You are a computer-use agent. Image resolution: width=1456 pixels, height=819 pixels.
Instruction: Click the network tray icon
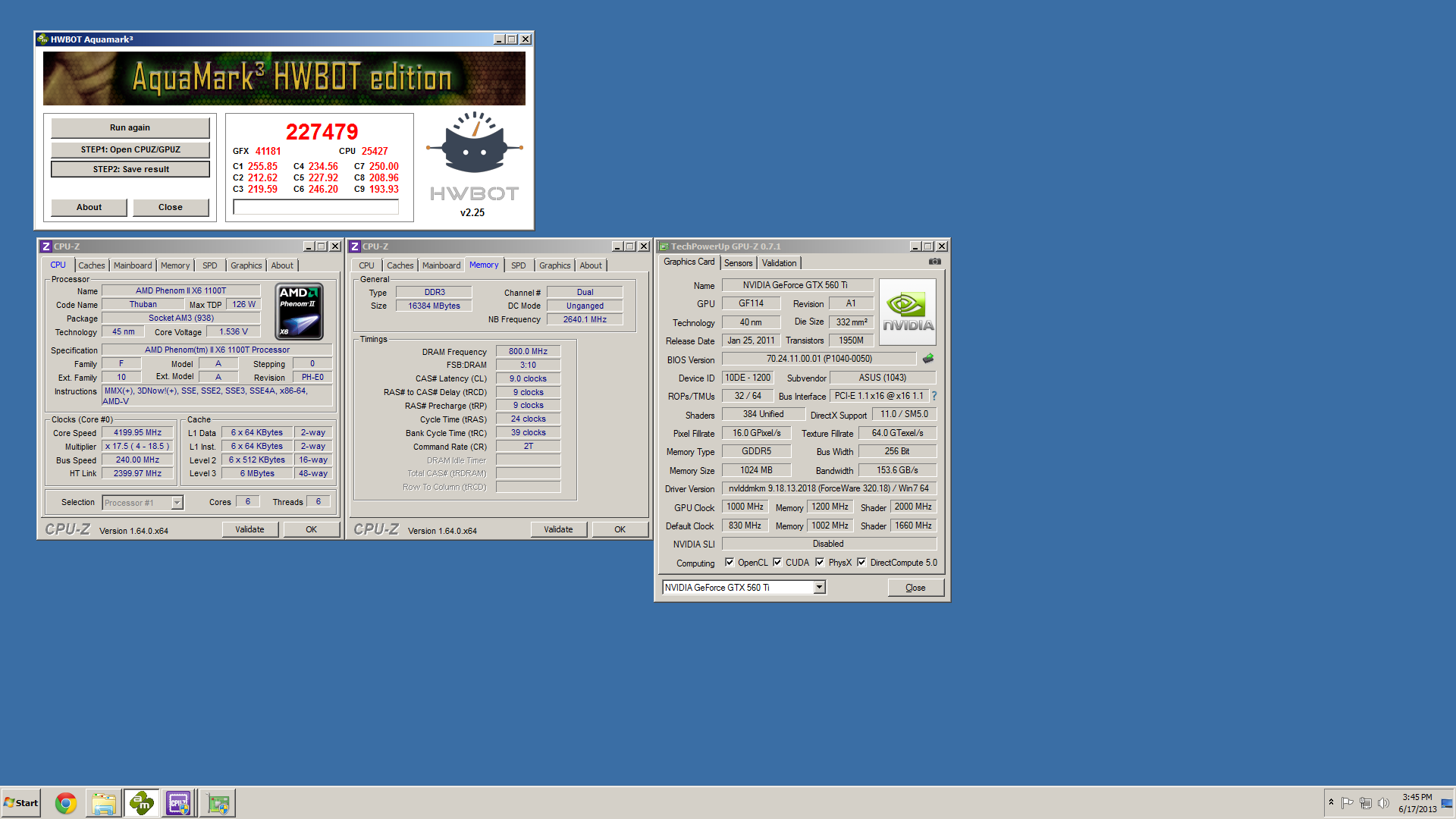(1366, 803)
